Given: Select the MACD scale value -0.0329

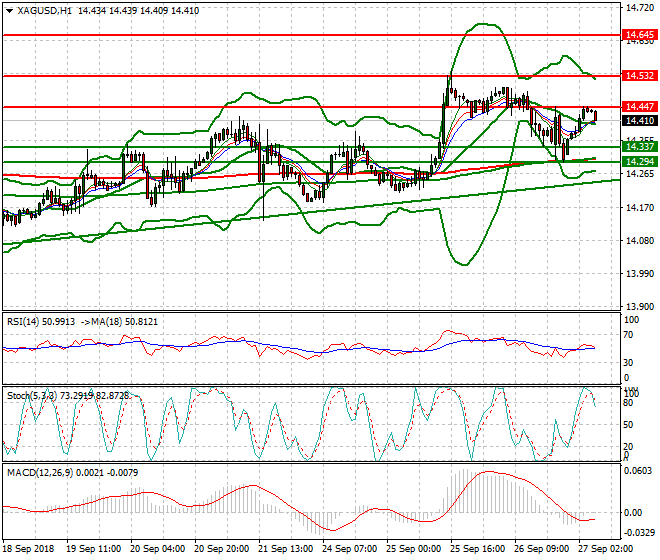Looking at the screenshot, I should click(x=640, y=533).
